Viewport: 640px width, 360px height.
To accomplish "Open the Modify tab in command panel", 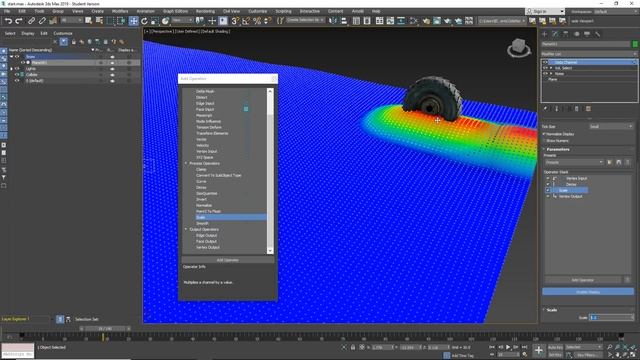I will 555,34.
